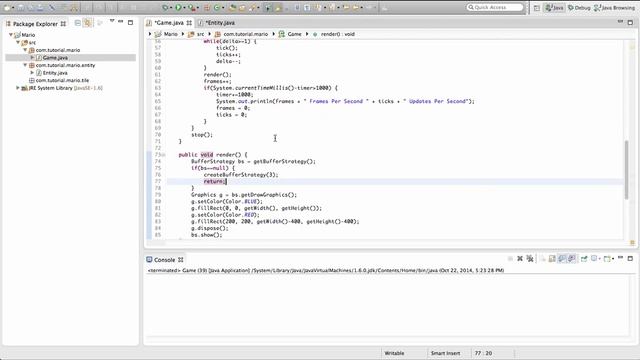The height and width of the screenshot is (360, 640).
Task: Maximize the editor area
Action: pyautogui.click(x=630, y=22)
